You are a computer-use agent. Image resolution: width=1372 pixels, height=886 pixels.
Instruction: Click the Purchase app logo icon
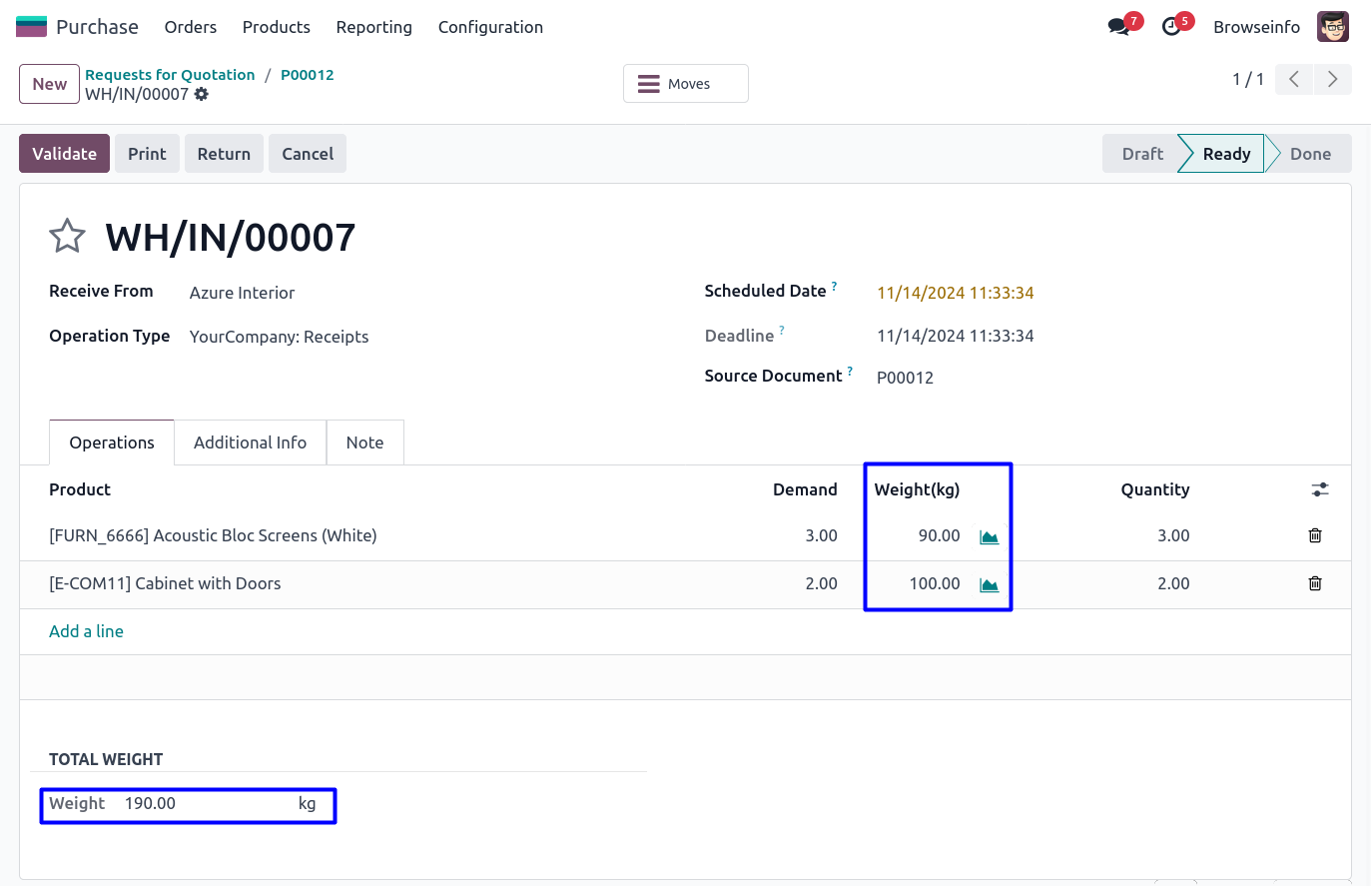[31, 27]
